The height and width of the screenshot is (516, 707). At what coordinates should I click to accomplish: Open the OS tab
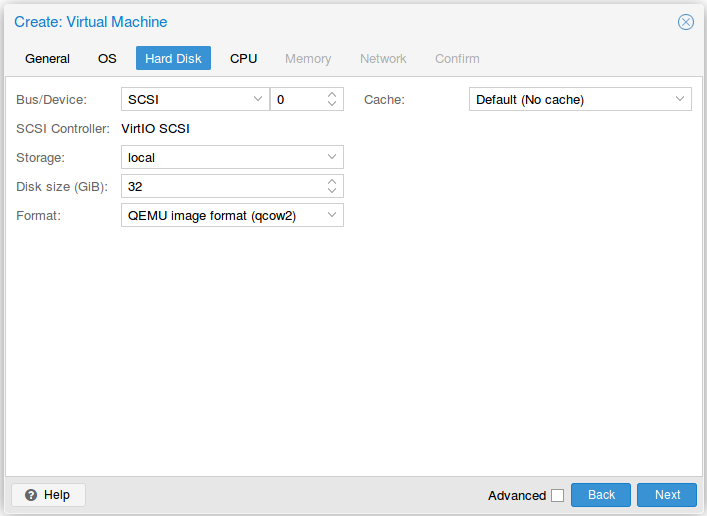point(107,58)
